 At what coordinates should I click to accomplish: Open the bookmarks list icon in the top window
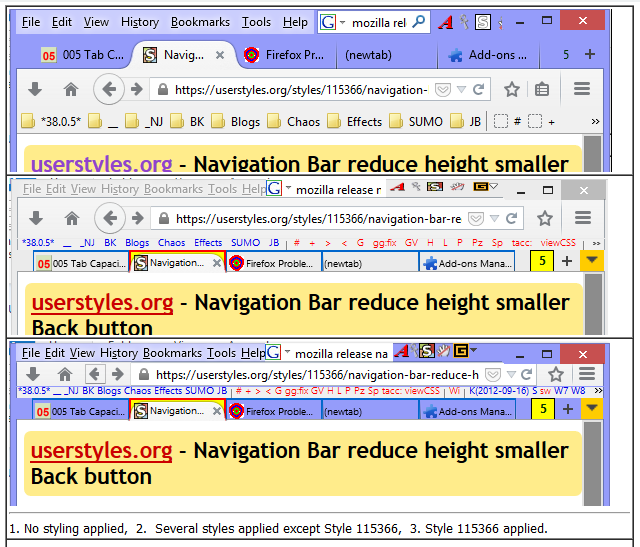[542, 89]
